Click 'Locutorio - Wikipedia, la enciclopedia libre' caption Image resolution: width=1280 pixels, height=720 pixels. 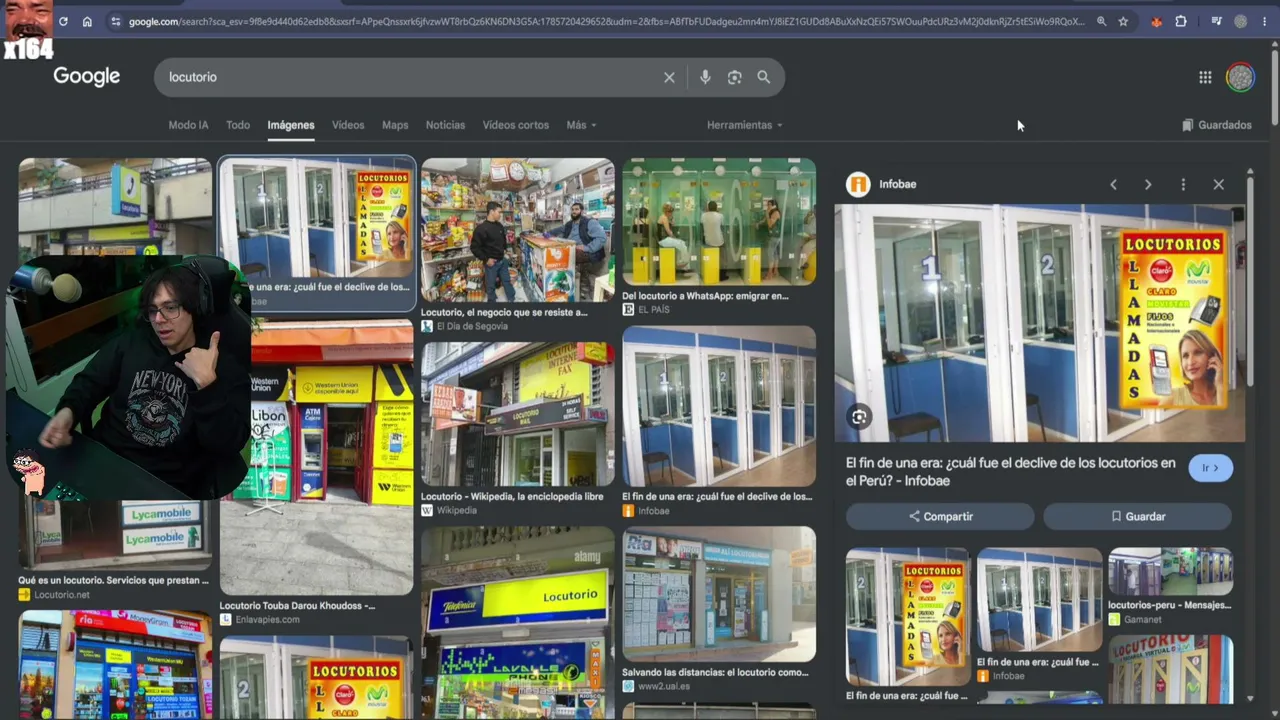pyautogui.click(x=512, y=496)
